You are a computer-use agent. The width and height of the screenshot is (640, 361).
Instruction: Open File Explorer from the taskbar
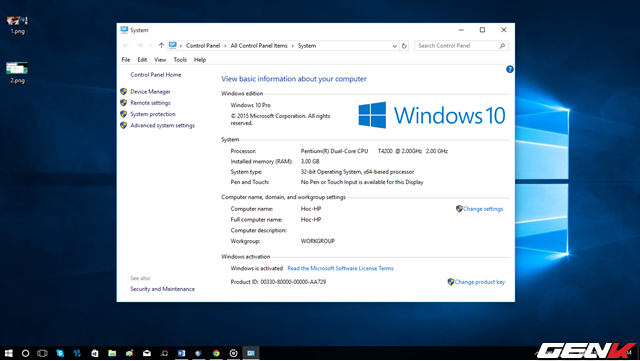pyautogui.click(x=112, y=353)
